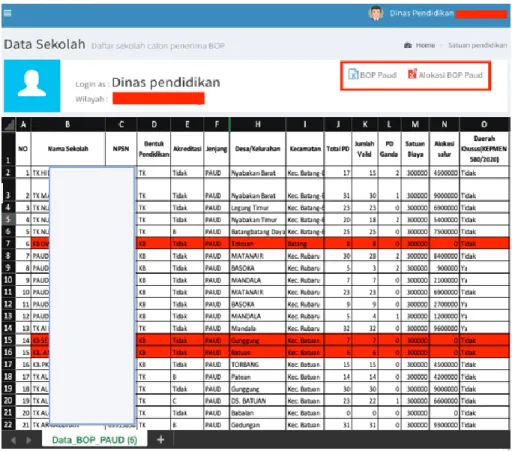Viewport: 512px width, 451px height.
Task: Click the Daerah Khusus header cell
Action: pyautogui.click(x=484, y=149)
